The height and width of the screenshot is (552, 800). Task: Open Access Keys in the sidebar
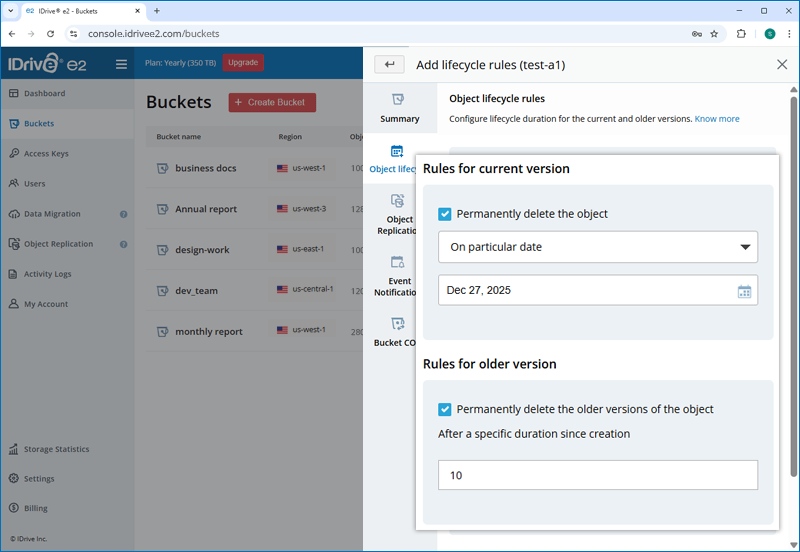coord(46,154)
